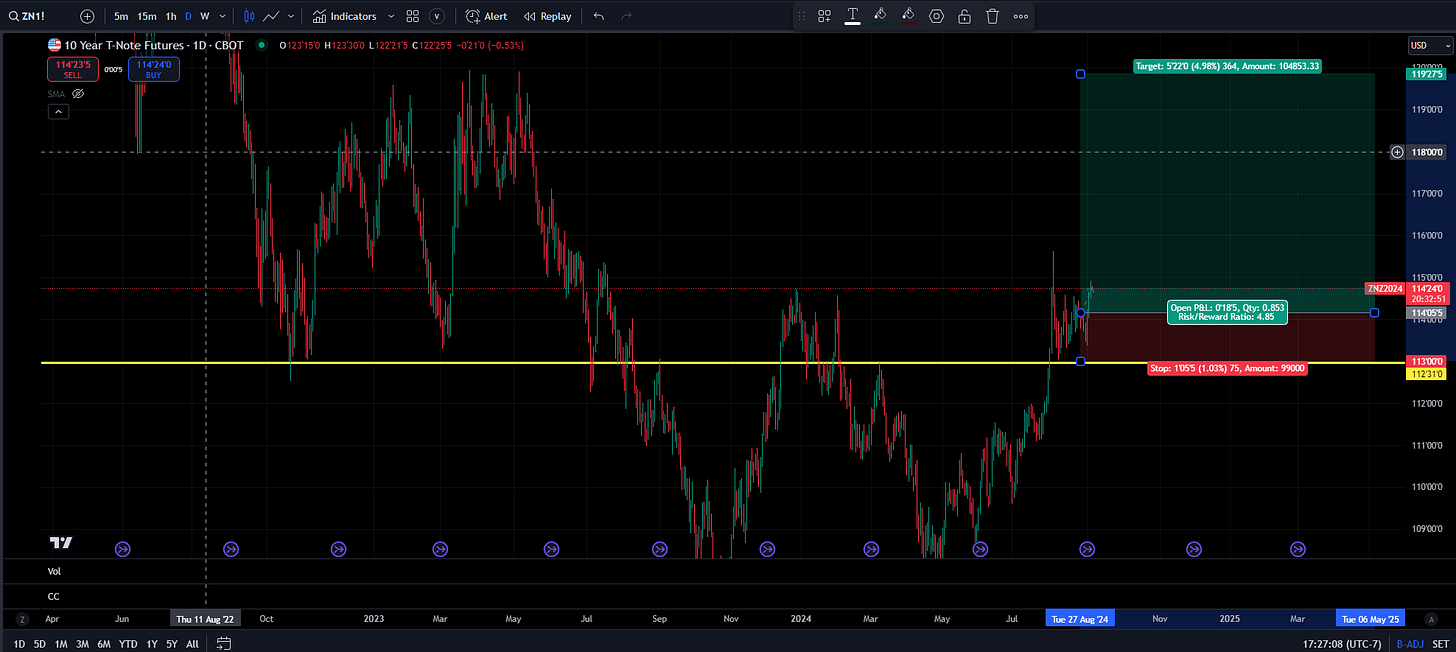The width and height of the screenshot is (1456, 652).
Task: Click the green market status dot
Action: coord(262,45)
